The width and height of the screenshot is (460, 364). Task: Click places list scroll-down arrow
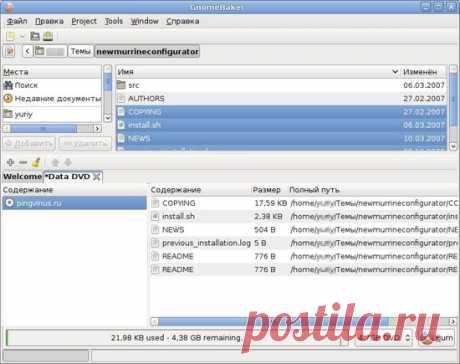(108, 118)
